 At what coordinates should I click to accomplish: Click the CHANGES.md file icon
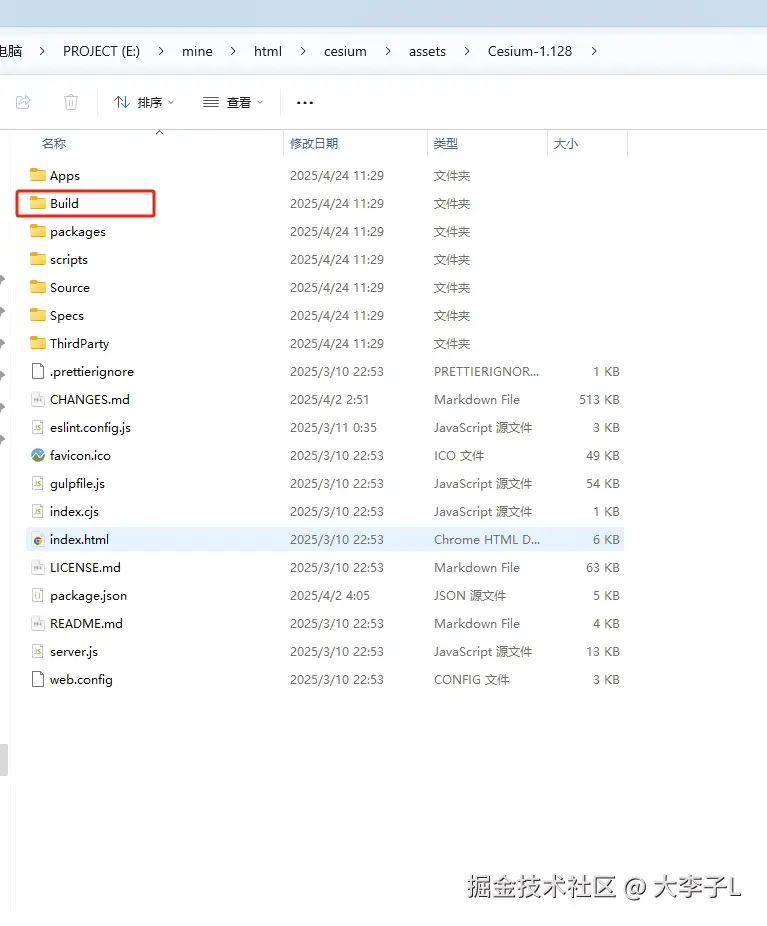pos(38,399)
